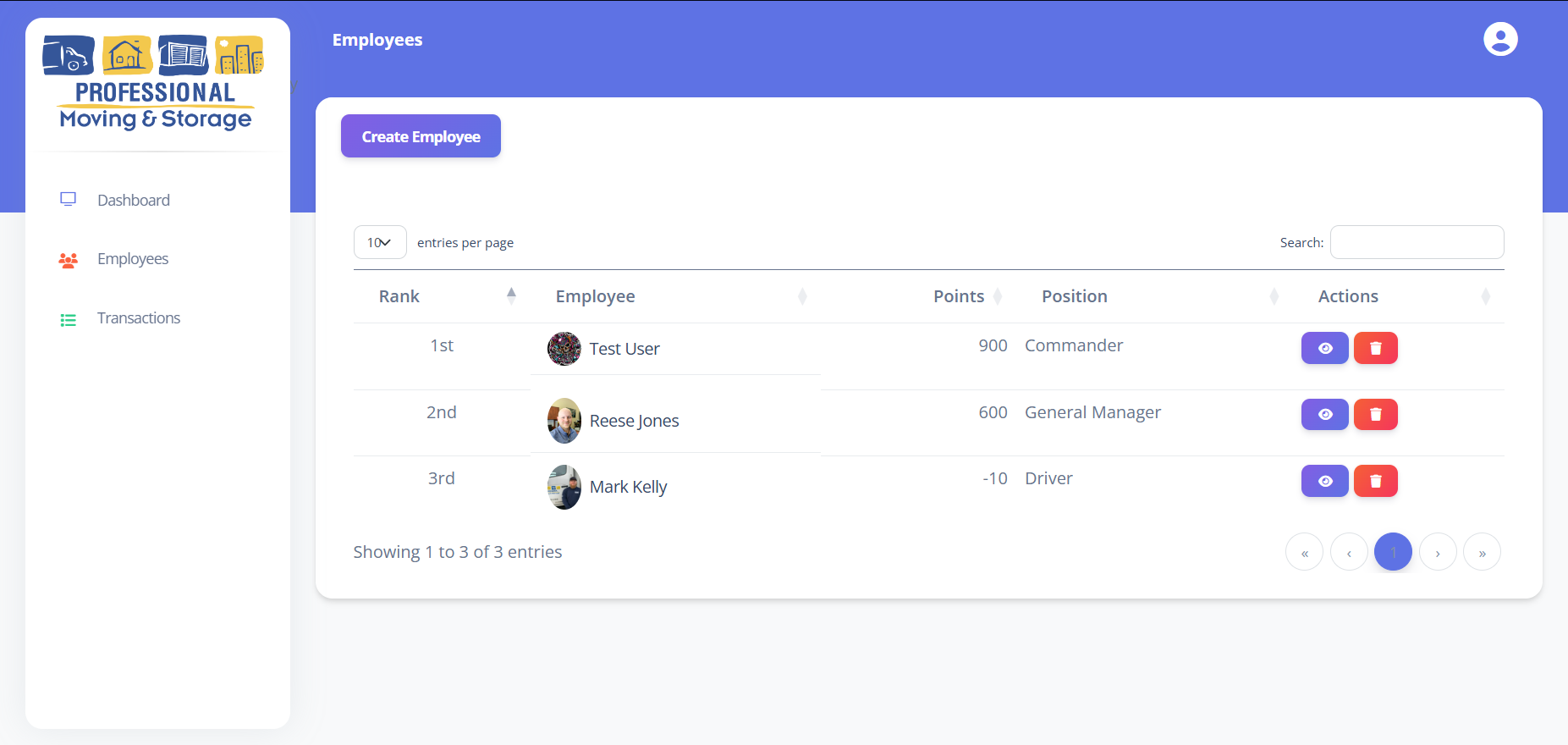Delete Mark Kelly with the trash icon

(1375, 481)
